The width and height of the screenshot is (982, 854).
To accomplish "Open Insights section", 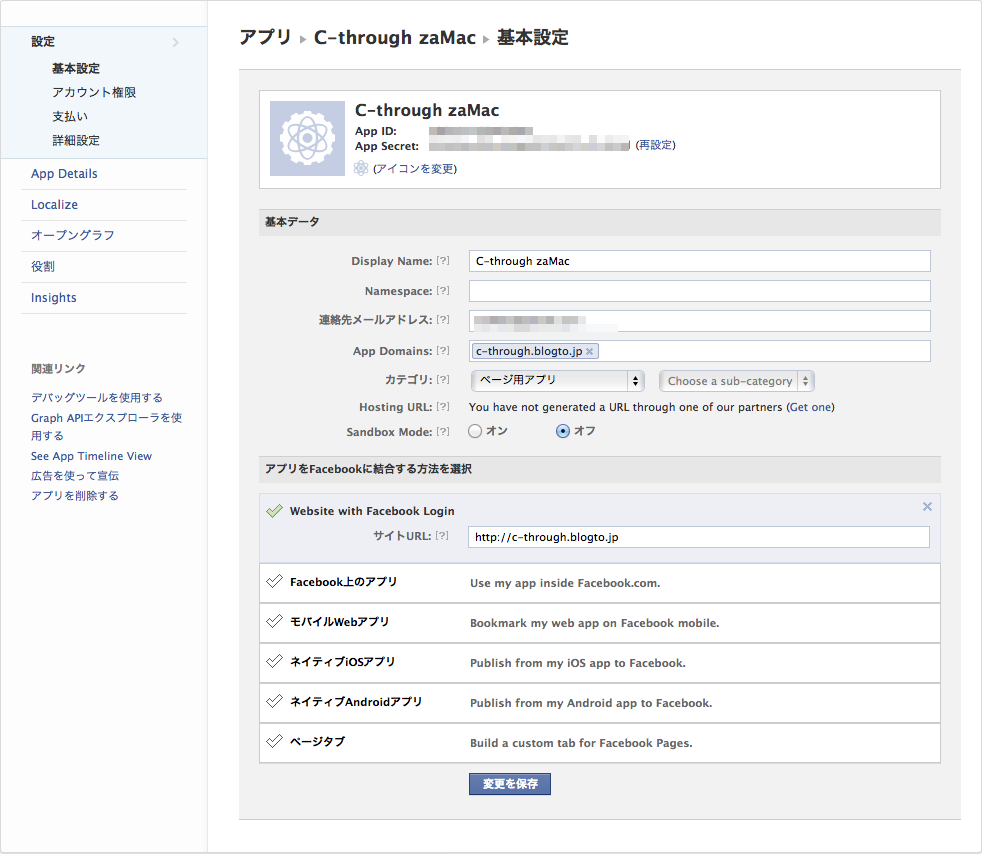I will [x=53, y=297].
